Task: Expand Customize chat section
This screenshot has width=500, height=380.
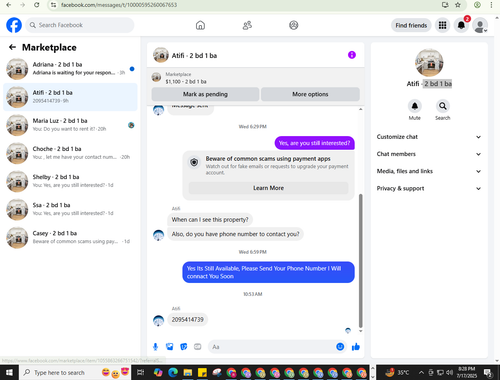Action: point(429,137)
